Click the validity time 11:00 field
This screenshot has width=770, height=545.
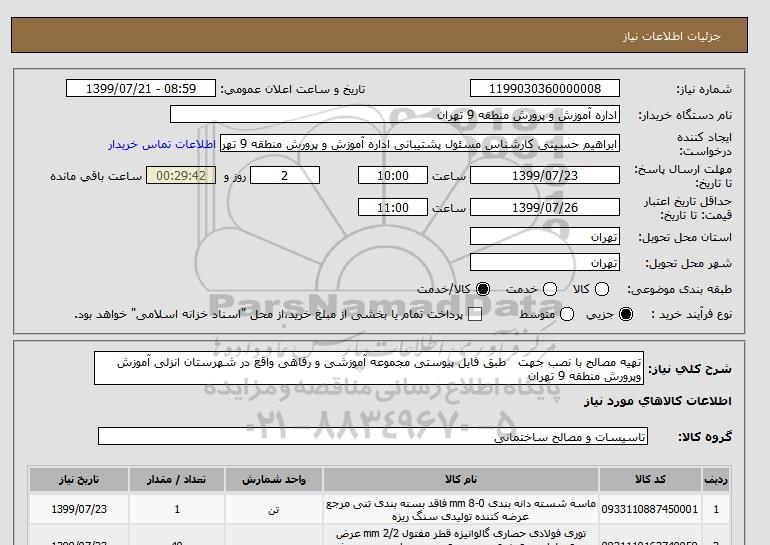pos(393,207)
